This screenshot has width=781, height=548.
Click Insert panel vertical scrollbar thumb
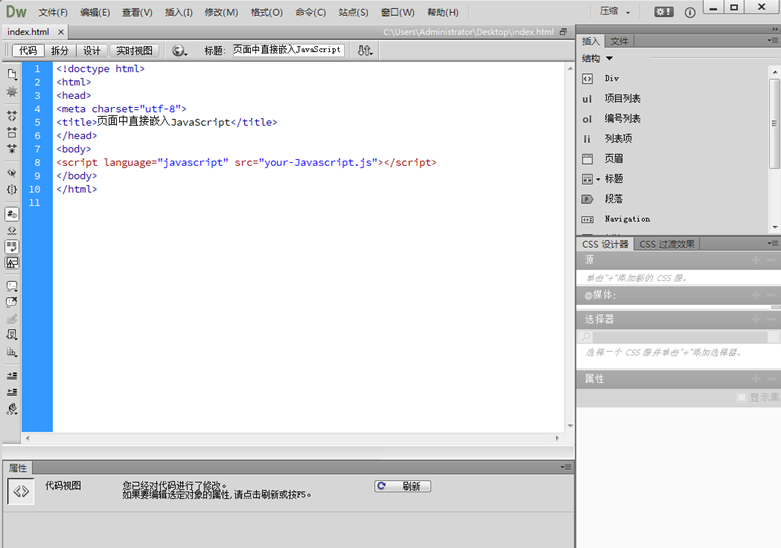(775, 124)
